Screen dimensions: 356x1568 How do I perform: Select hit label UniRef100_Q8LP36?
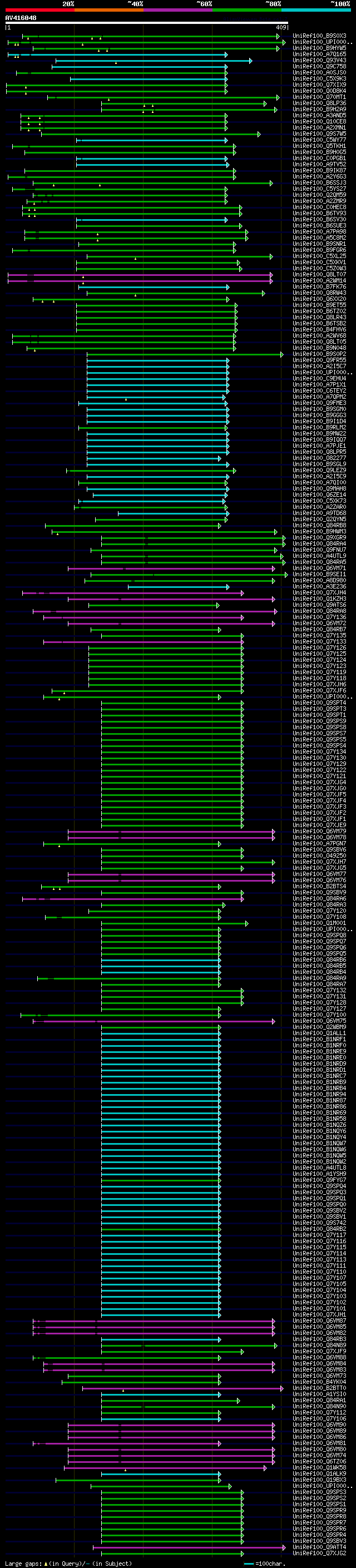[319, 103]
